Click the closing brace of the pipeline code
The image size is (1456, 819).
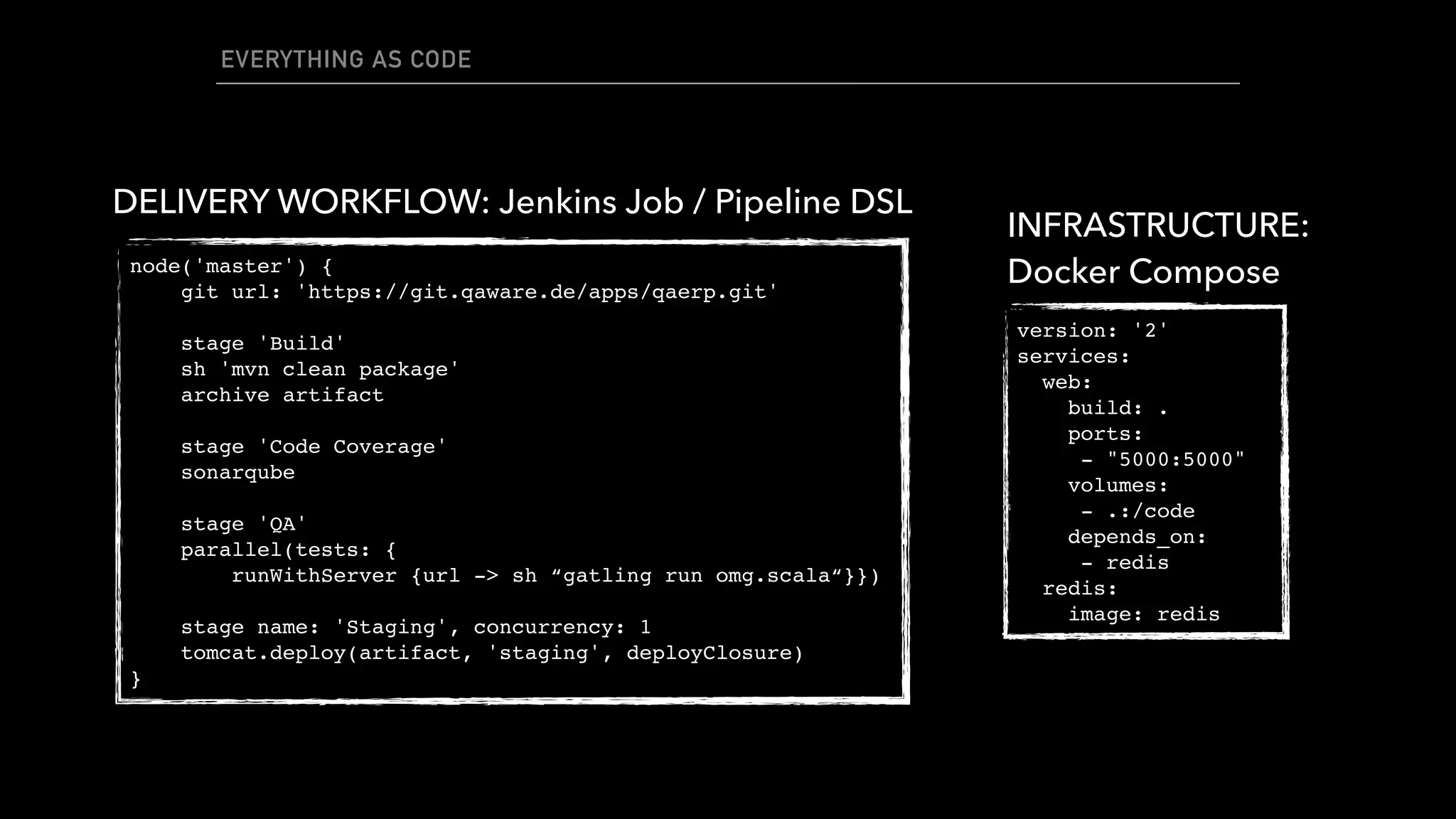pyautogui.click(x=136, y=679)
